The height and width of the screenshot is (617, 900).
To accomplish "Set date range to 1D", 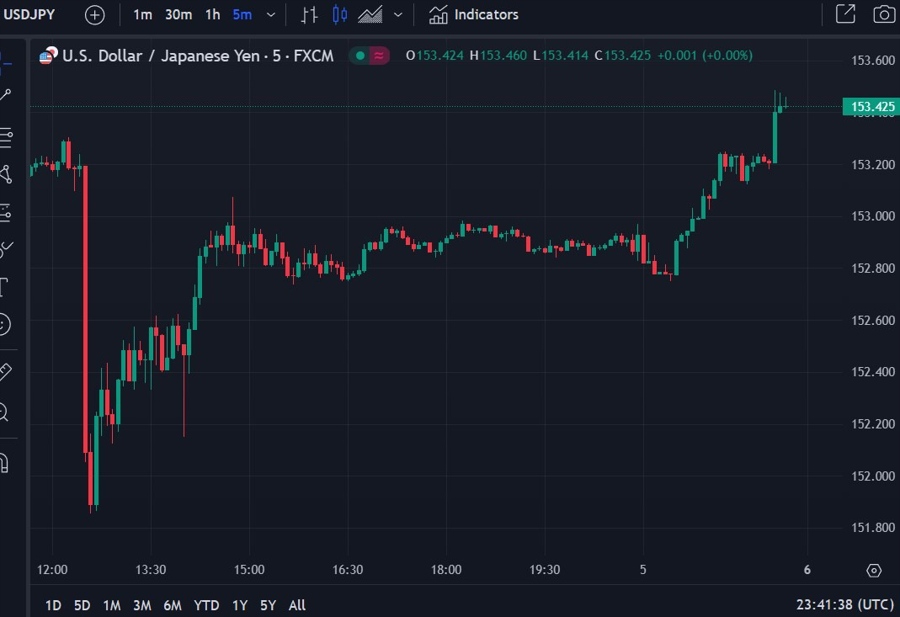I will (x=53, y=606).
